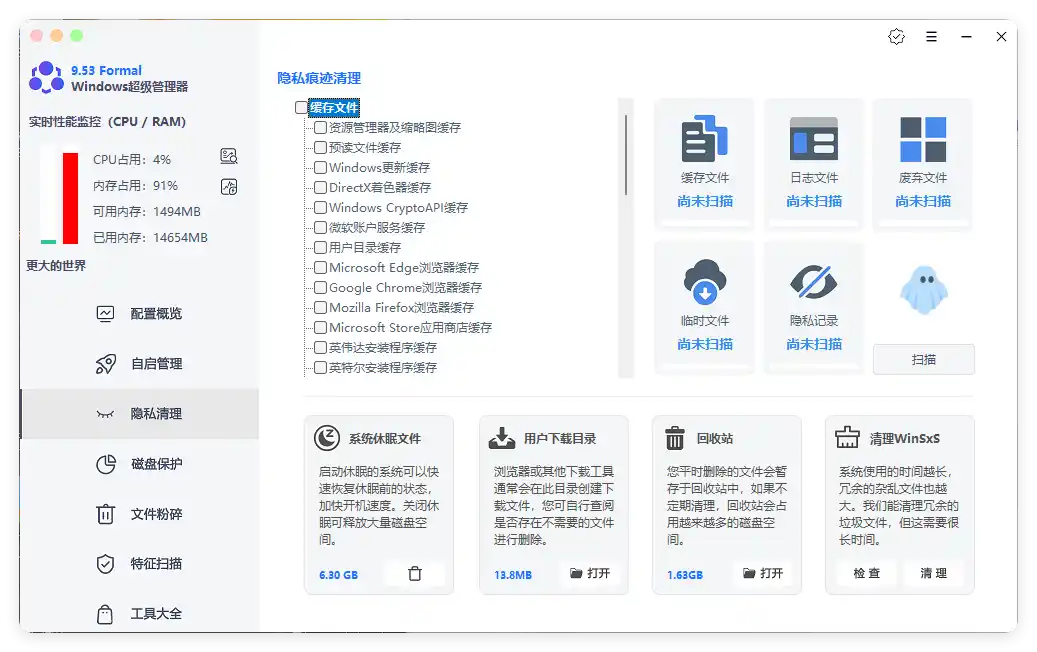Open 配置概览 in the sidebar

click(x=140, y=313)
